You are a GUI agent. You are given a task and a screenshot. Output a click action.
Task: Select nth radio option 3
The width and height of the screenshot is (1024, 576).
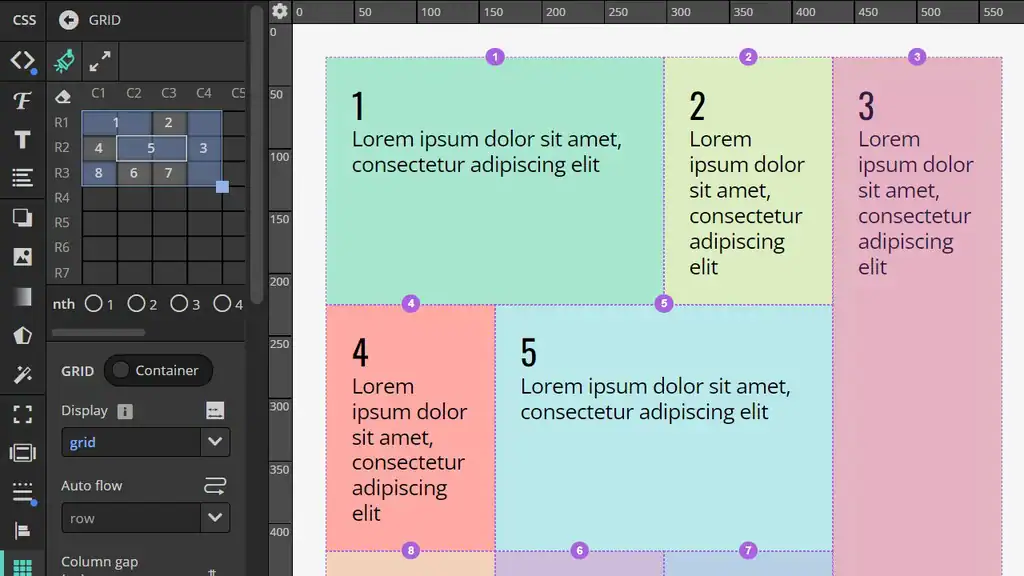pyautogui.click(x=179, y=303)
